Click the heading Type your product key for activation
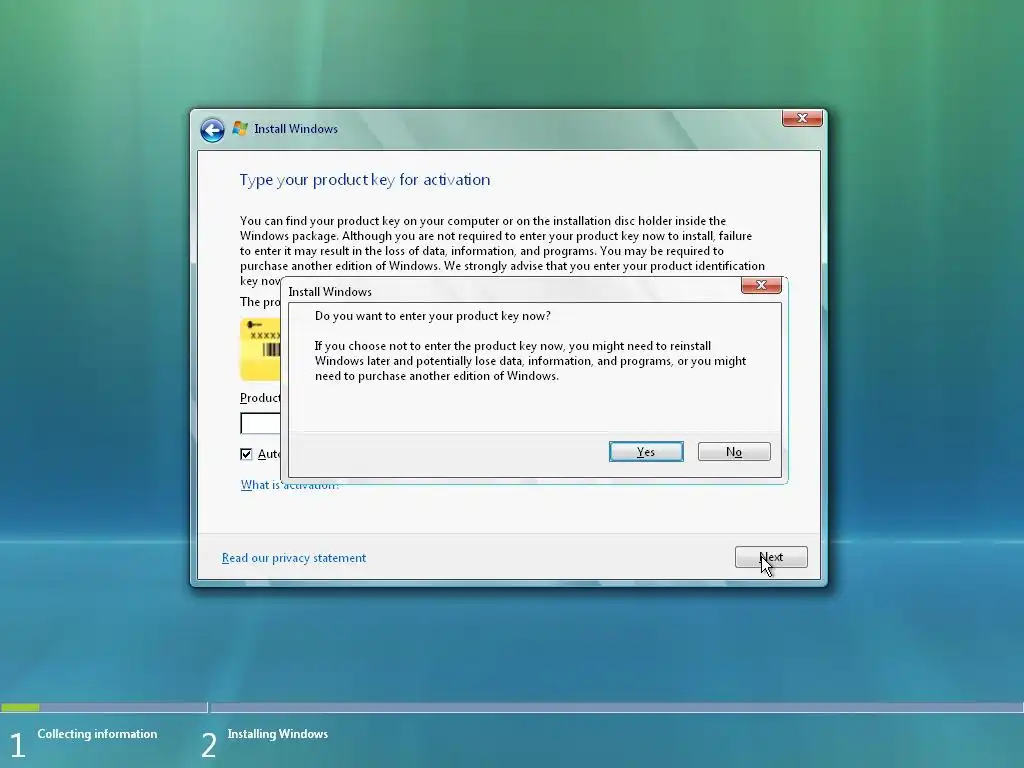The height and width of the screenshot is (768, 1024). [x=364, y=180]
